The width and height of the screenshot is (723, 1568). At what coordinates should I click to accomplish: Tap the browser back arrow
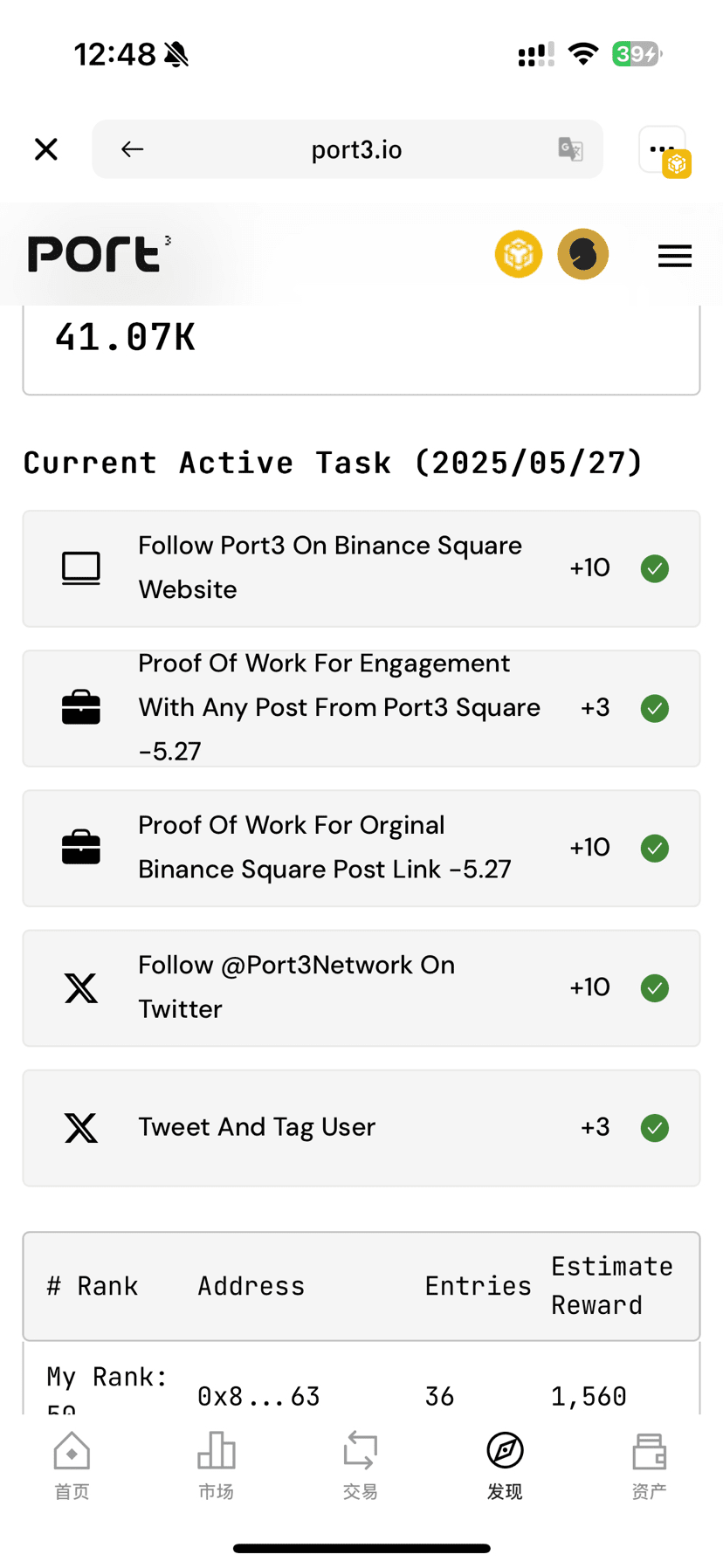click(x=132, y=149)
